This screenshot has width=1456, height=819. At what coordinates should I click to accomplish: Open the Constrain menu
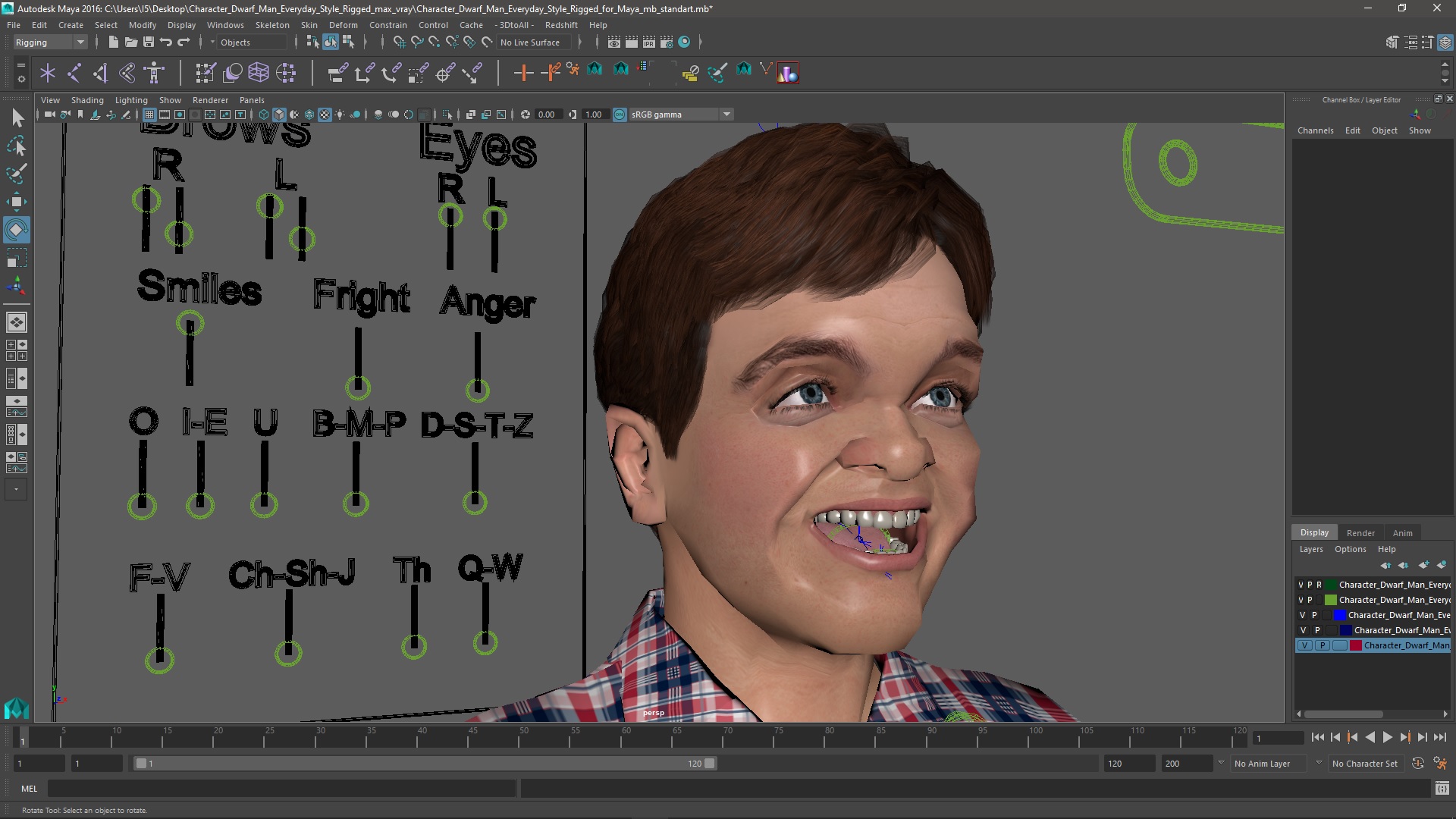tap(388, 25)
